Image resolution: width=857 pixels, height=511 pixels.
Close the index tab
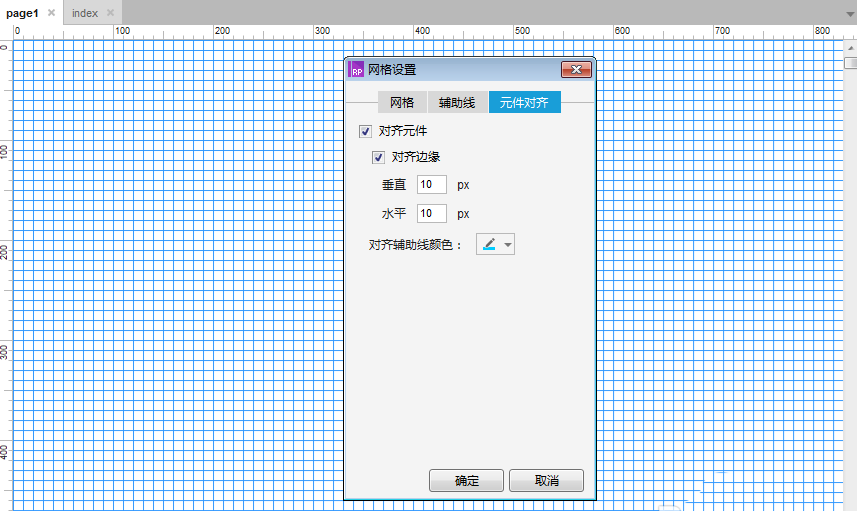click(x=111, y=13)
